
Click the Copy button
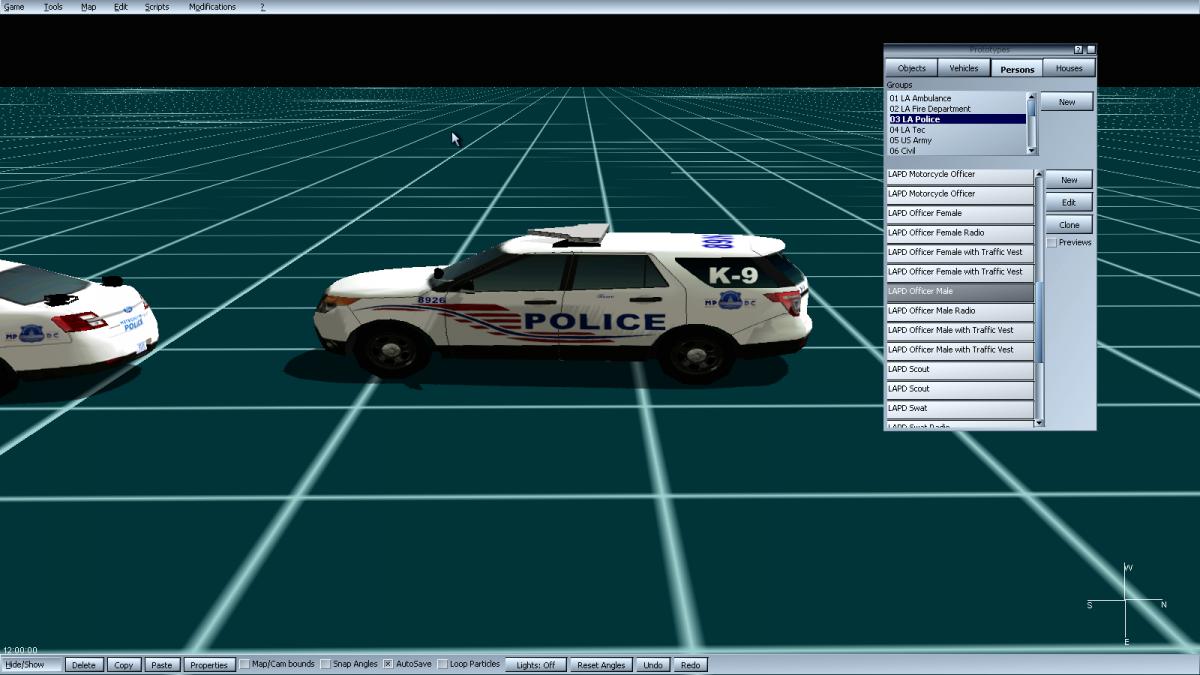(124, 665)
